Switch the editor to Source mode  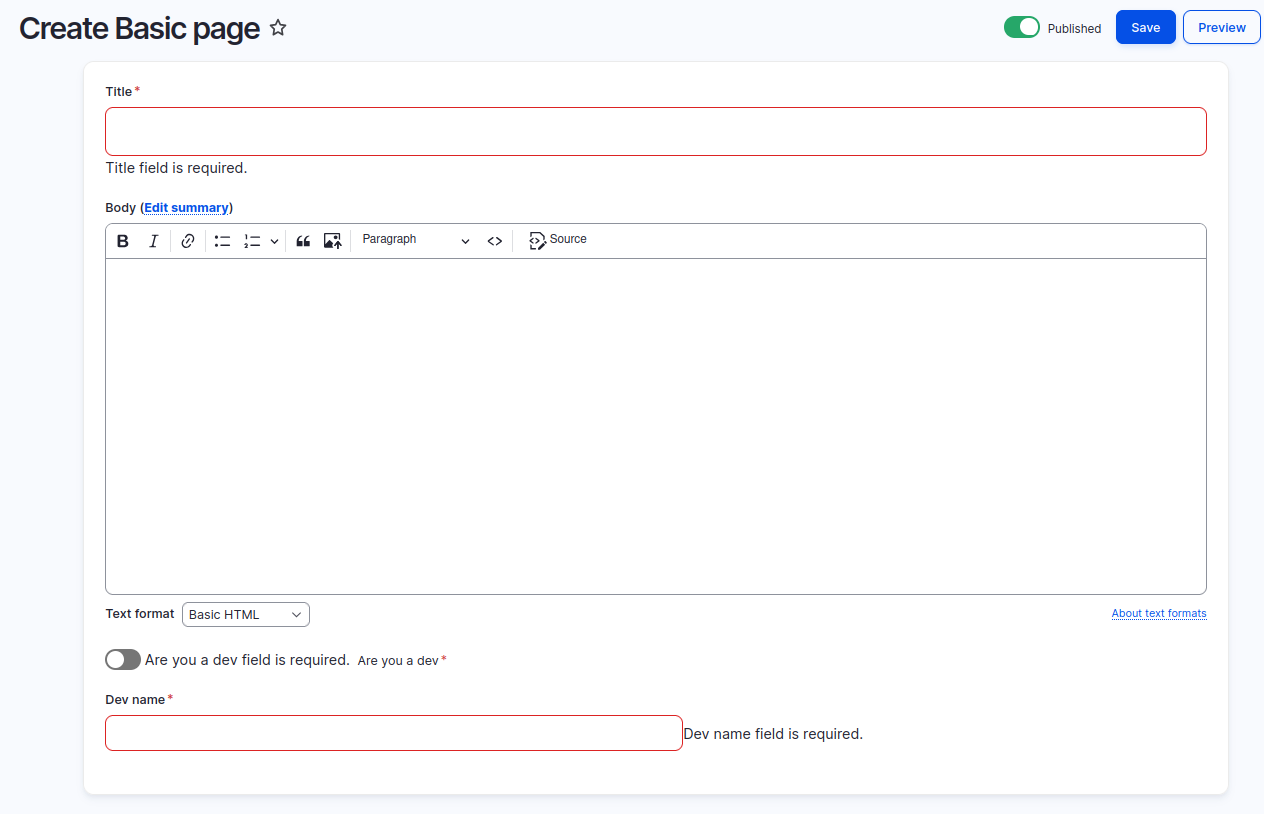click(558, 240)
